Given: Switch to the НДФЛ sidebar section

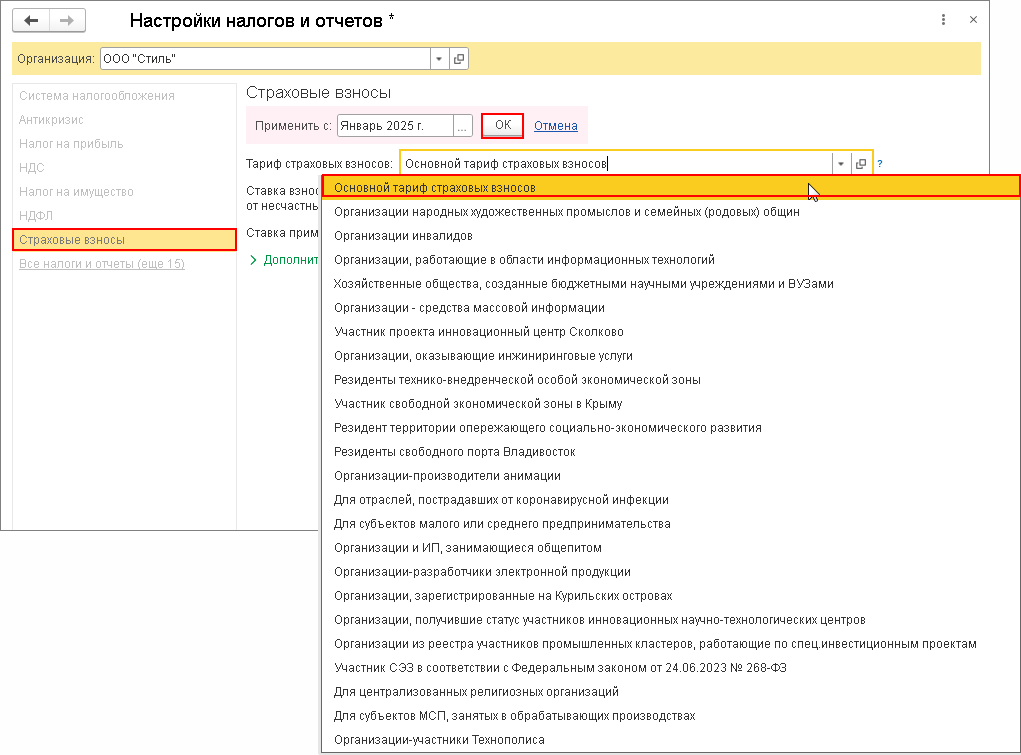Looking at the screenshot, I should [36, 216].
